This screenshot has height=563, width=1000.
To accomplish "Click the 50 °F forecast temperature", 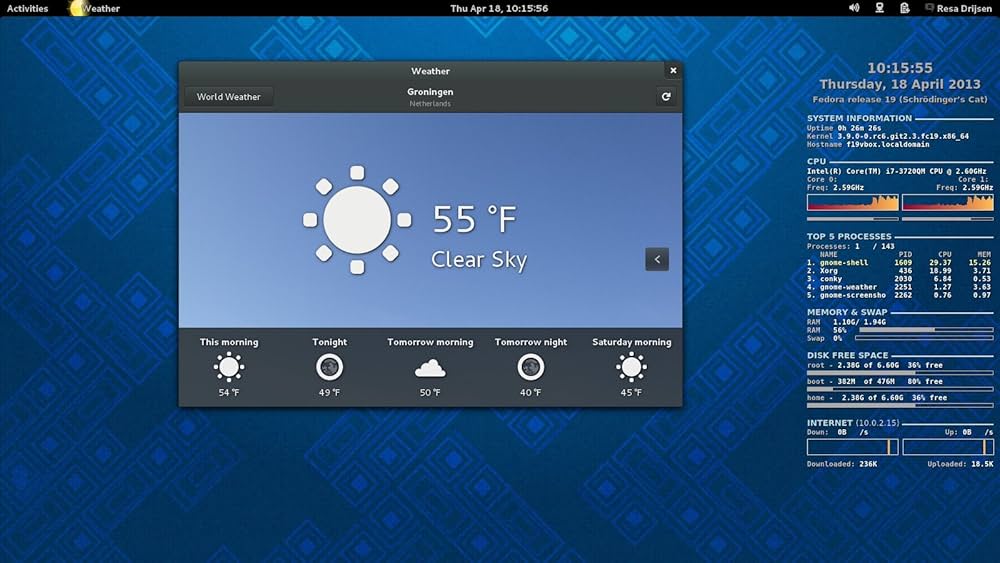I will pyautogui.click(x=430, y=393).
